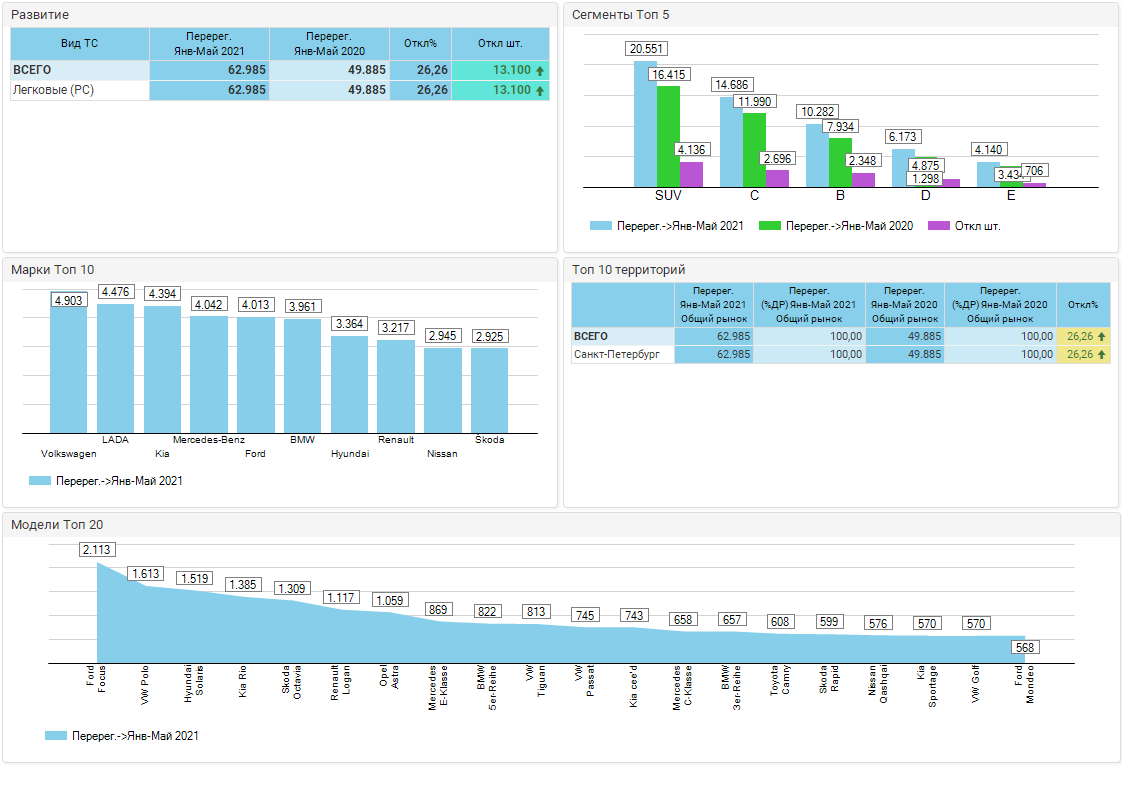This screenshot has width=1122, height=793.
Task: Click the 2.113 Ford Focus data label
Action: coord(97,549)
